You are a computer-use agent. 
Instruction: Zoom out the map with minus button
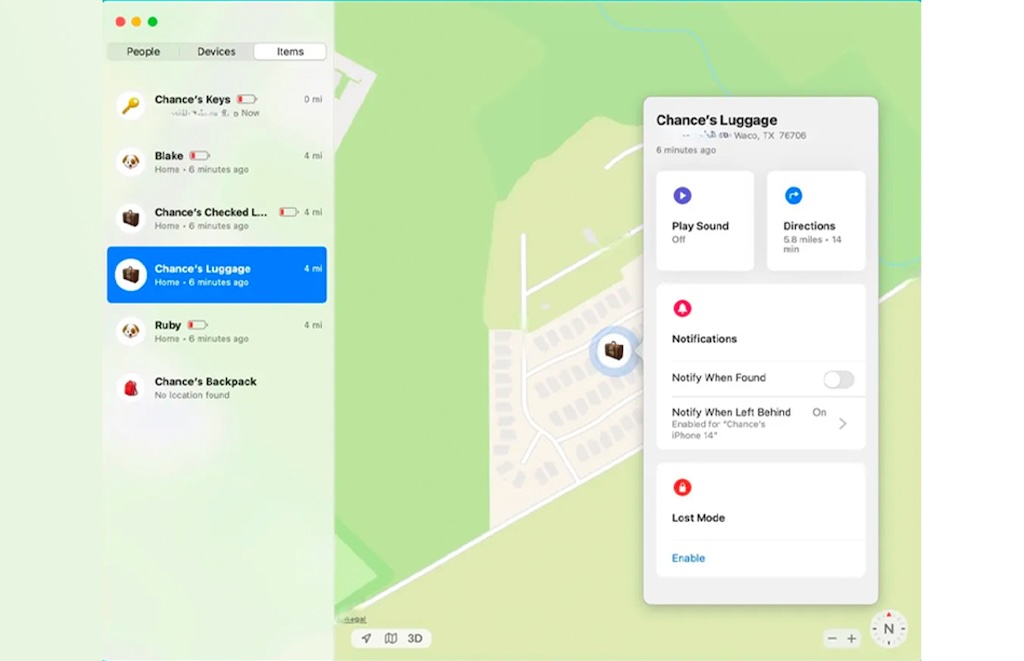tap(831, 638)
